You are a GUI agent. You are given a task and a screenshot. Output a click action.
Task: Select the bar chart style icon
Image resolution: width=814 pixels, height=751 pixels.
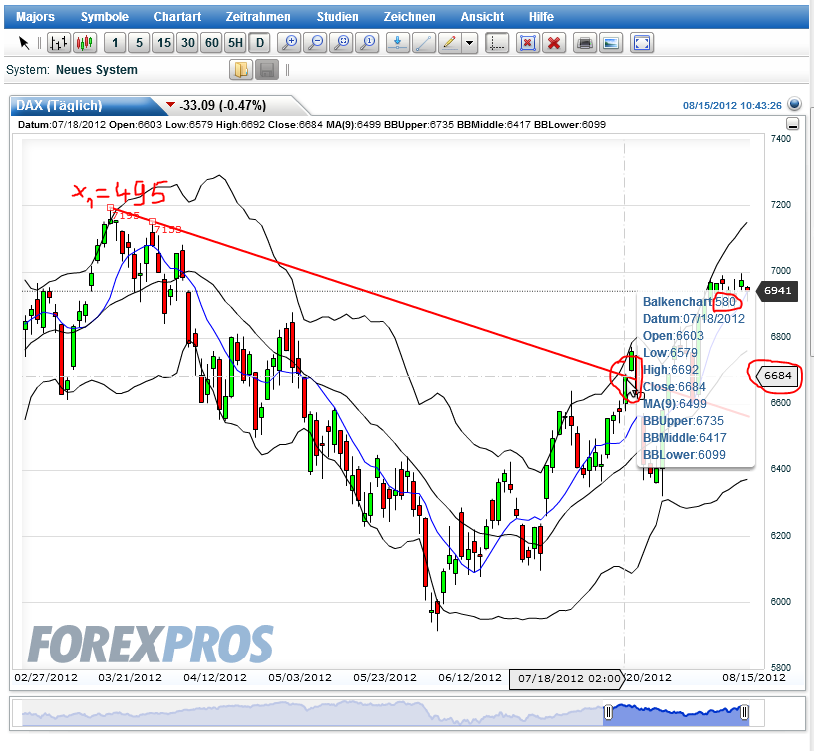60,43
